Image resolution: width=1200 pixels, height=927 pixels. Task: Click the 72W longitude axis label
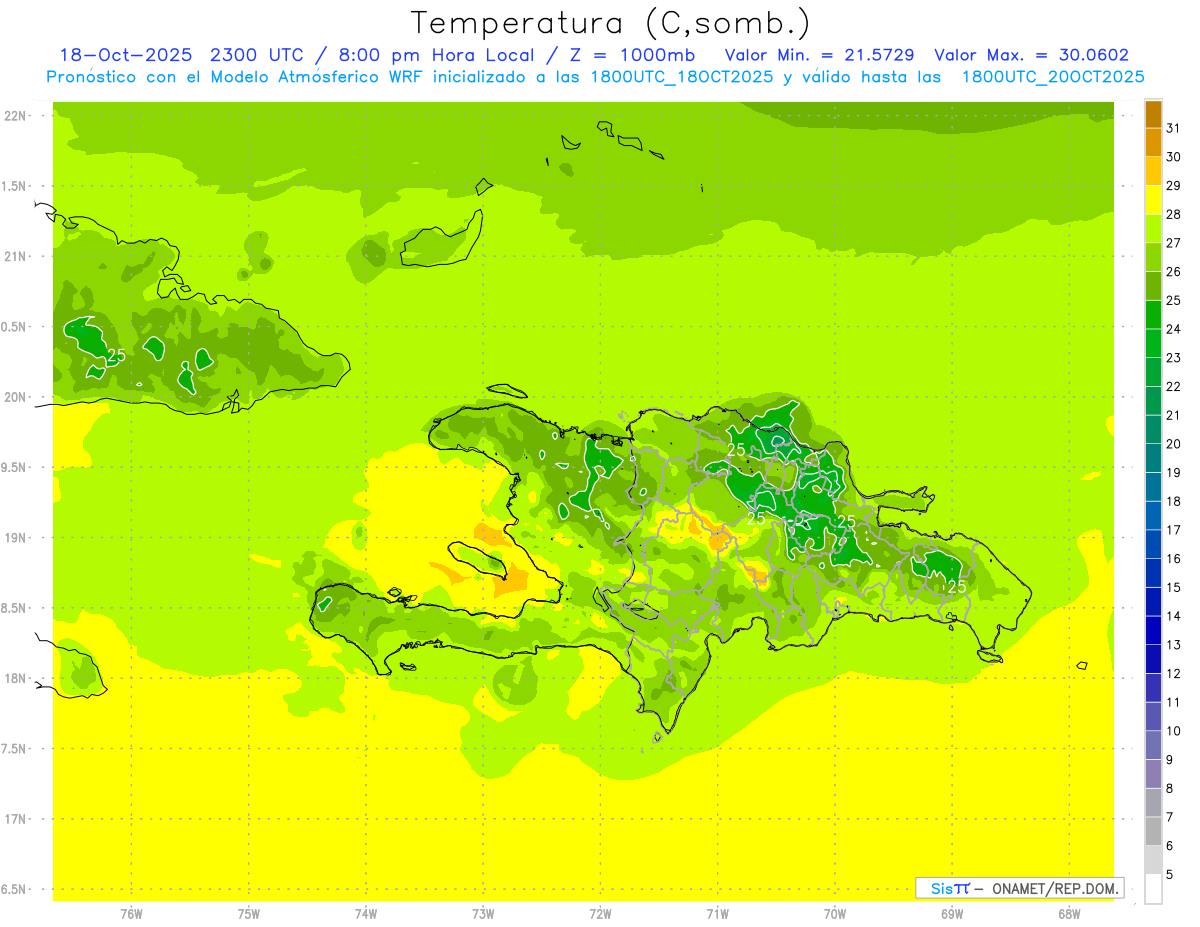[x=600, y=913]
